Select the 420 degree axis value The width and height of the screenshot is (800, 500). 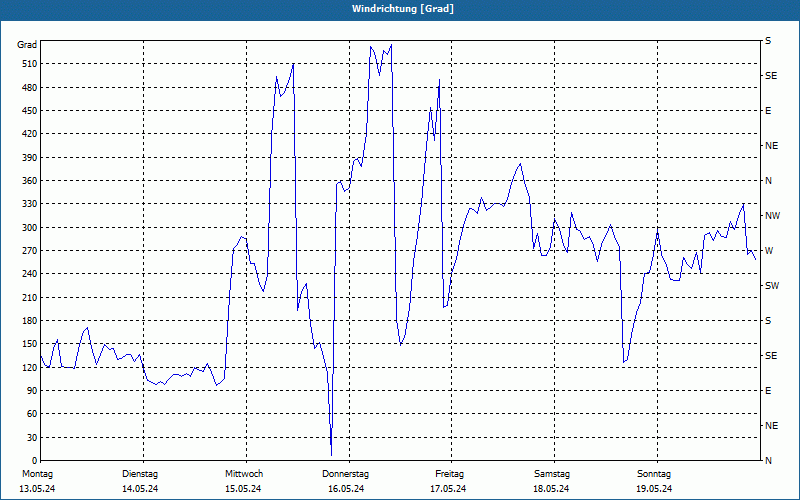click(30, 134)
